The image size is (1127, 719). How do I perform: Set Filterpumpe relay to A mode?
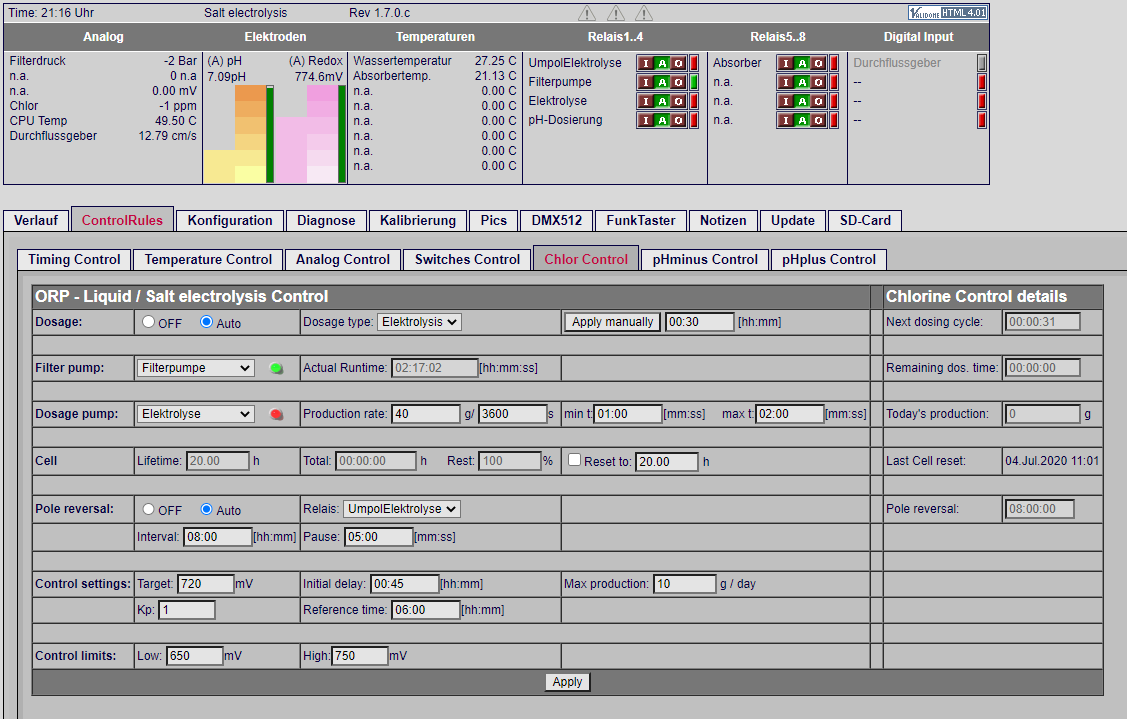(x=662, y=82)
